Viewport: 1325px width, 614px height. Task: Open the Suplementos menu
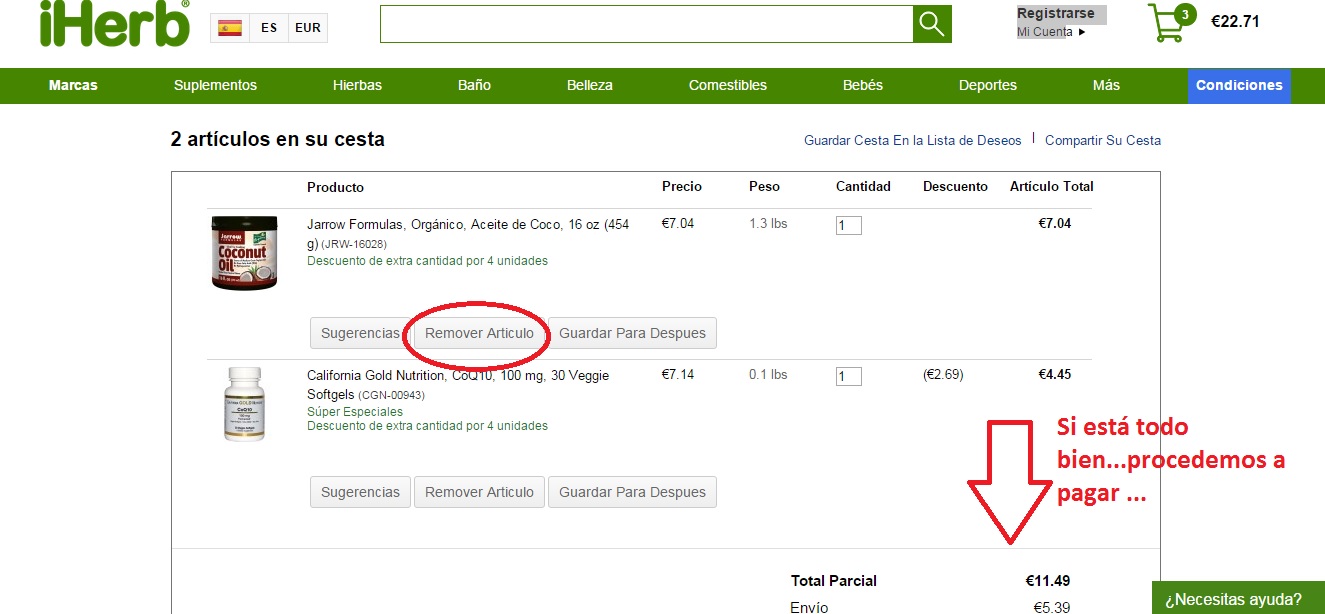(x=215, y=85)
